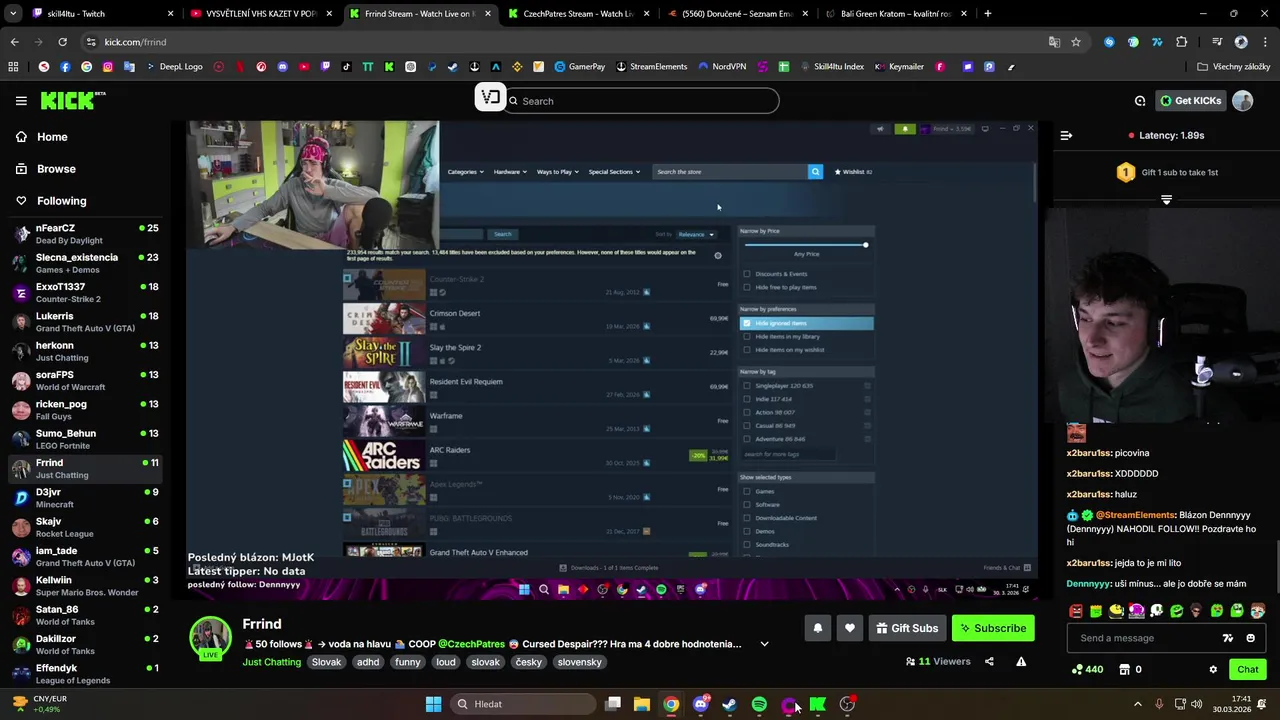This screenshot has height=720, width=1280.
Task: Bookmark this page with star icon
Action: [1076, 42]
